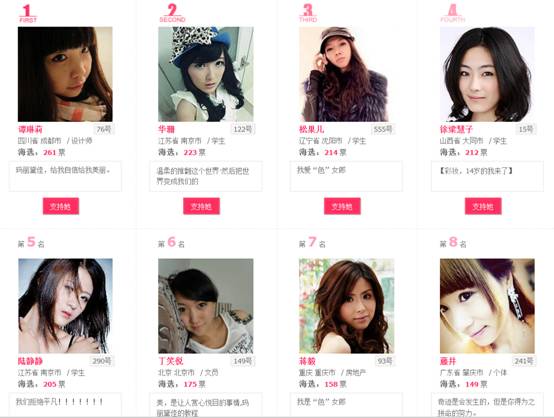Click the faded "4 FOURTH" rank badge
The image size is (554, 418).
(x=453, y=13)
